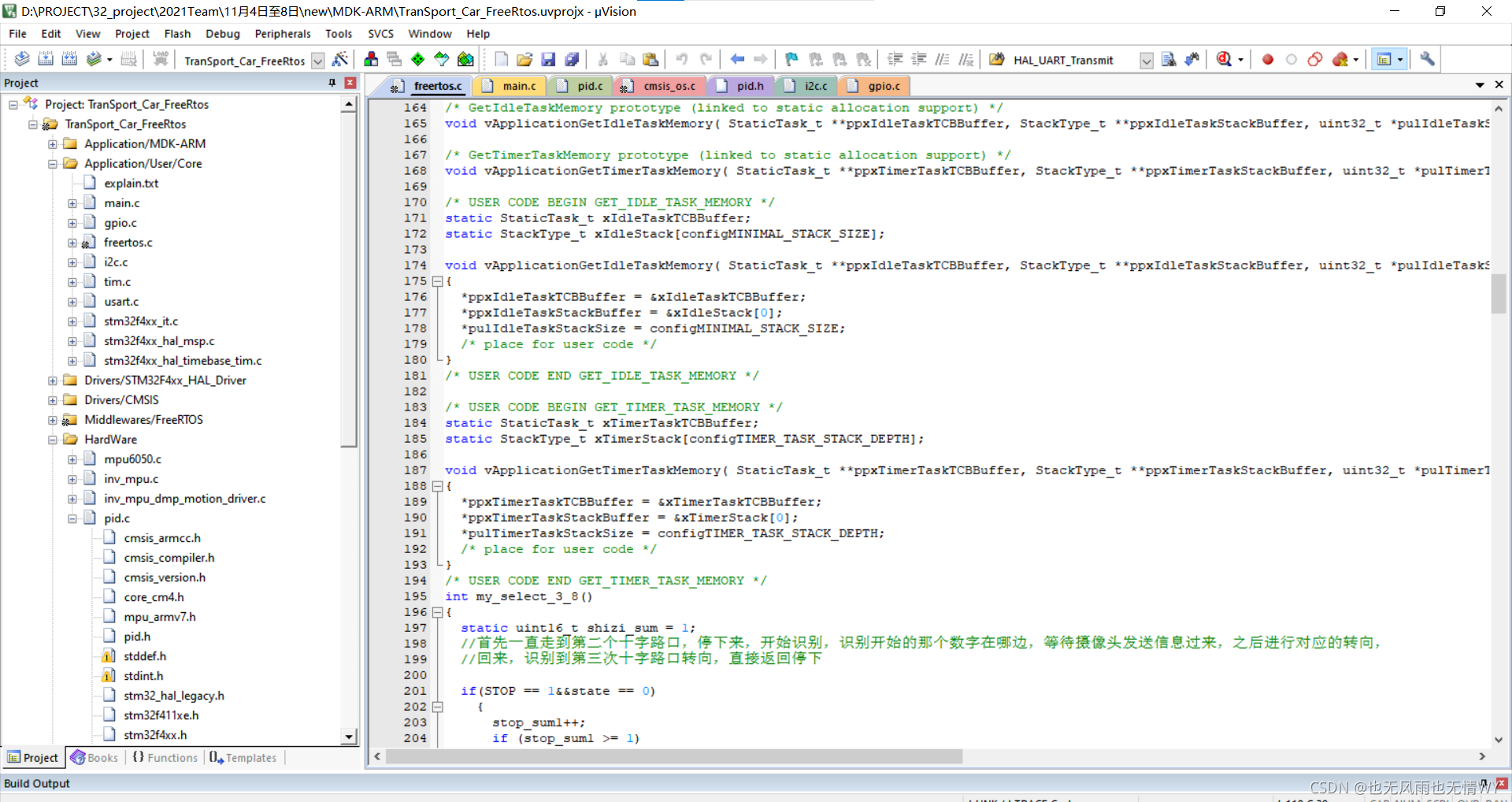
Task: Open the Peripherals menu
Action: pos(283,34)
